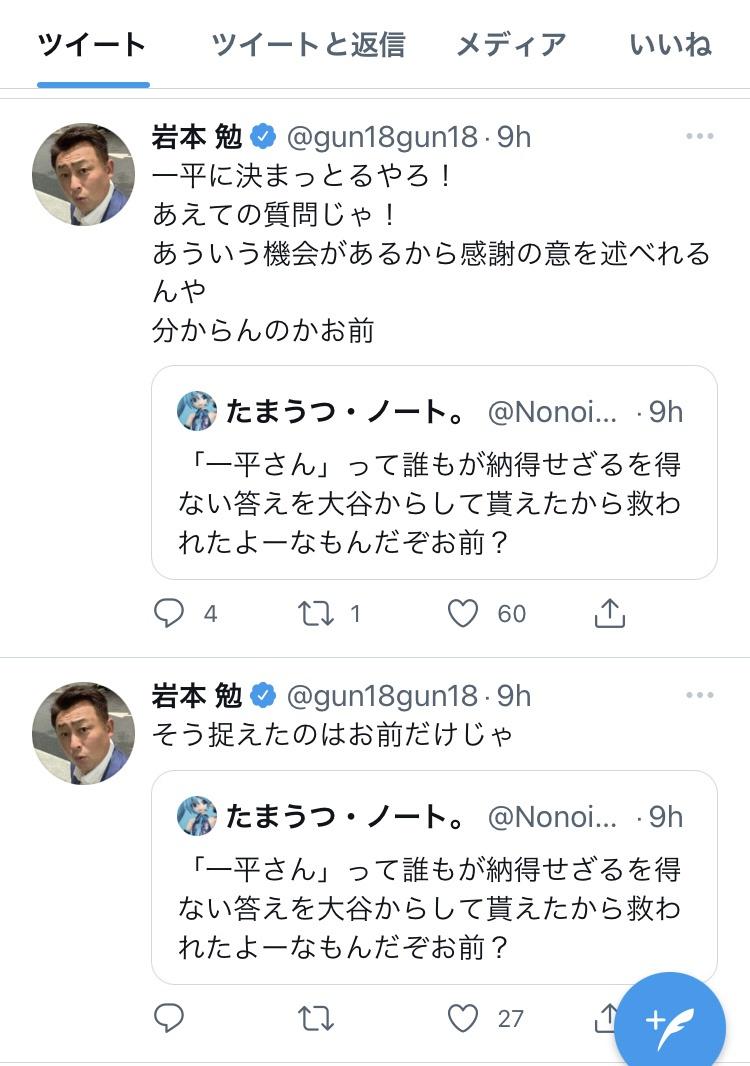Viewport: 750px width, 1066px height.
Task: Retweet the second tweet
Action: 316,1018
